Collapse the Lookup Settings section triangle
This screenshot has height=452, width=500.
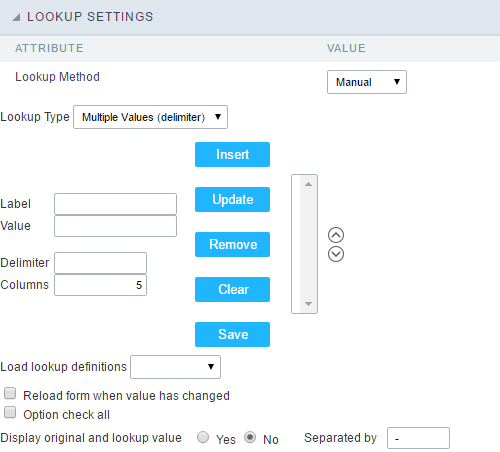[x=16, y=17]
